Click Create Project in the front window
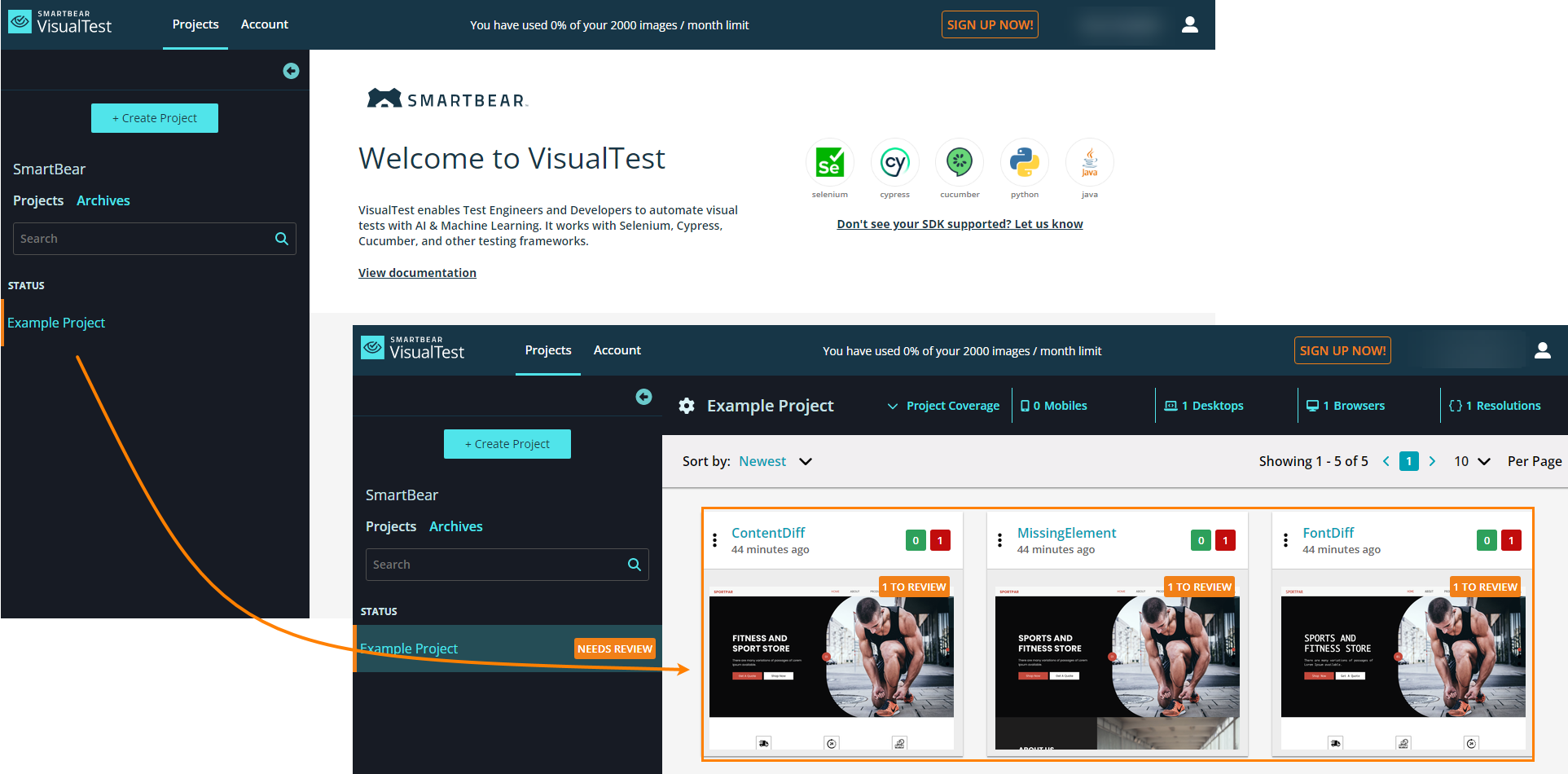 [x=507, y=444]
